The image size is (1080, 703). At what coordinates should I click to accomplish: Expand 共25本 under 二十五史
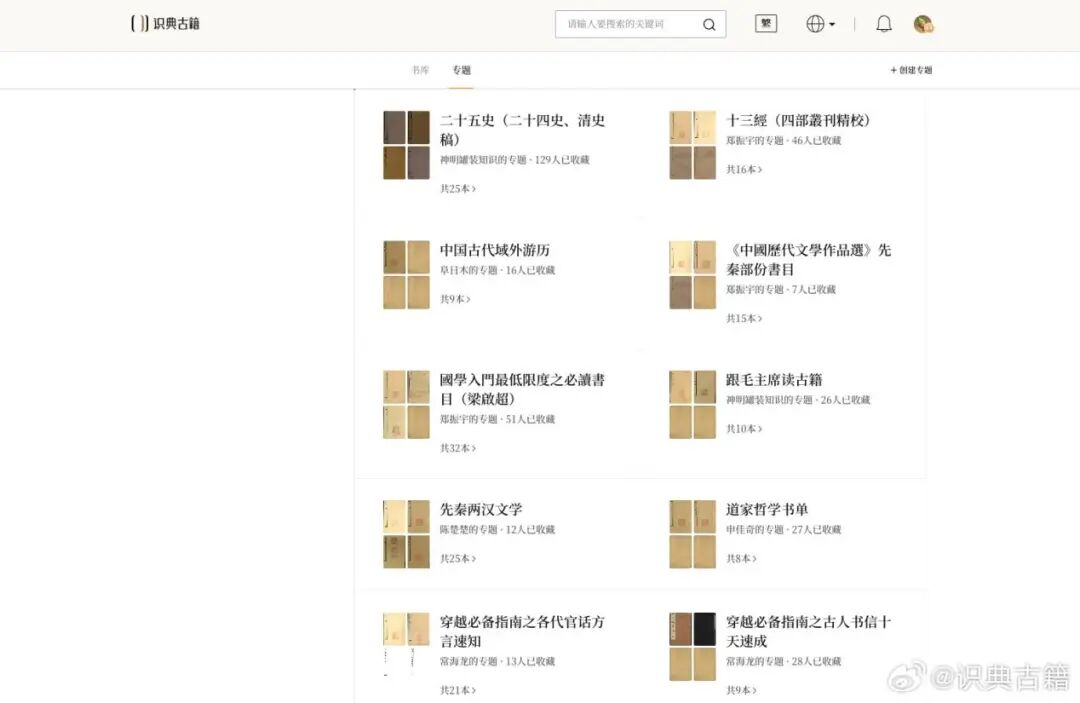coord(458,189)
